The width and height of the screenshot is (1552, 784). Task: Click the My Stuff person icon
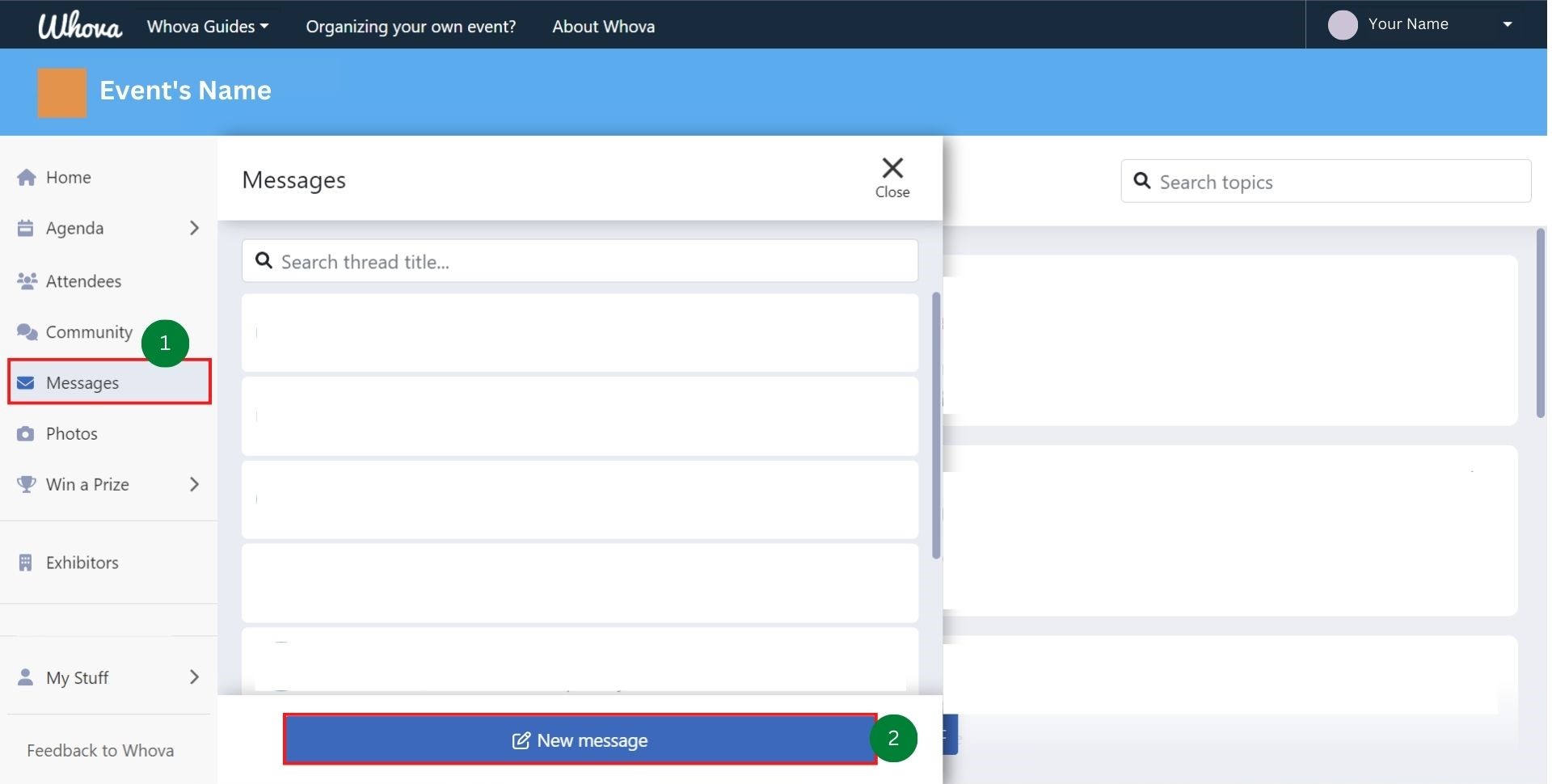[x=25, y=677]
